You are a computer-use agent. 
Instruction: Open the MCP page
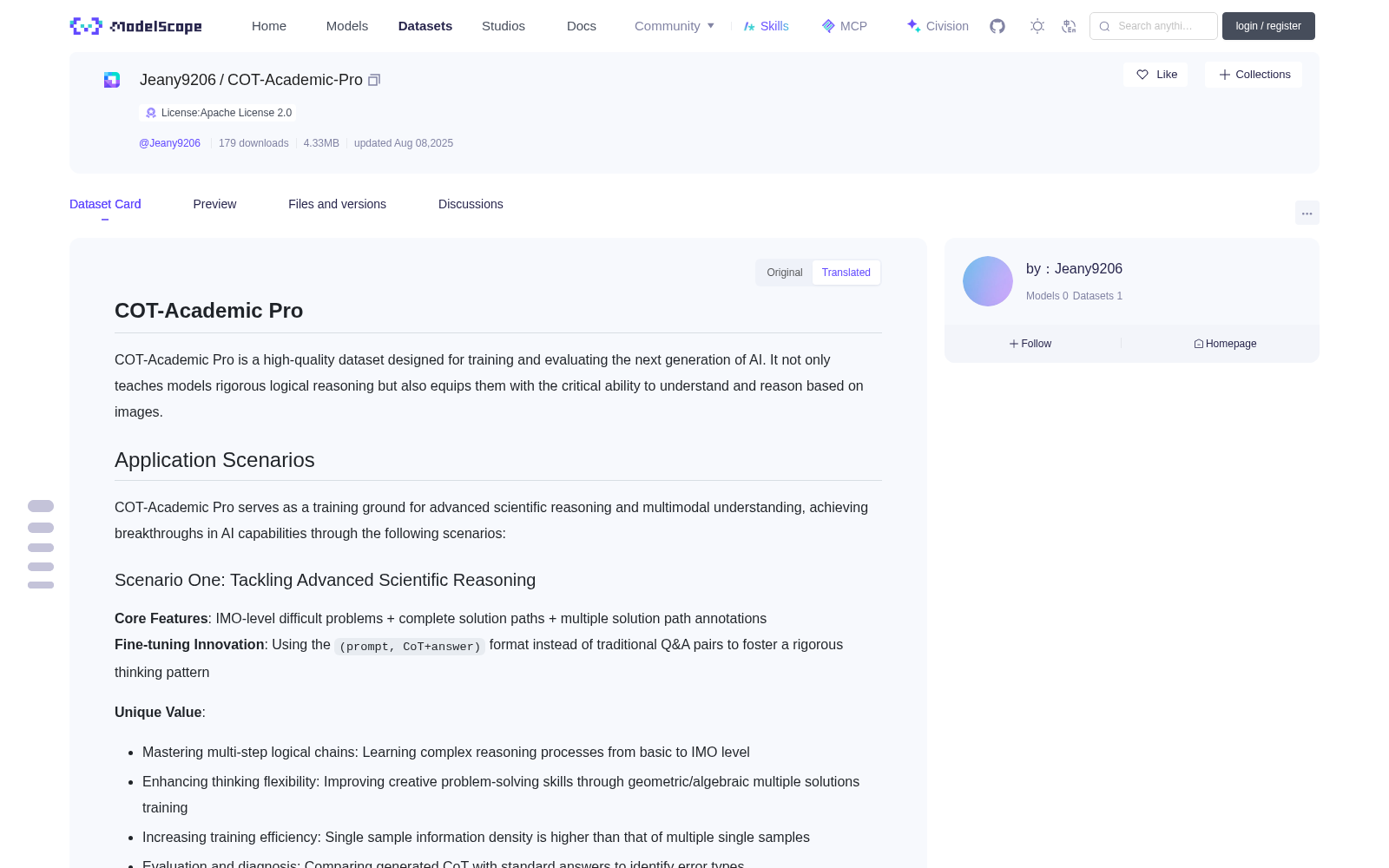(845, 26)
